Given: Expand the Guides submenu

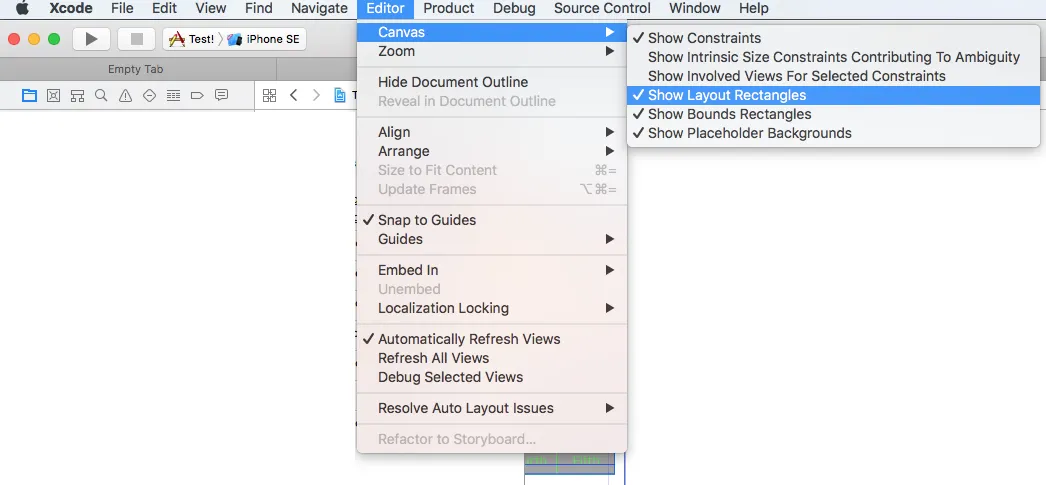Looking at the screenshot, I should [x=492, y=239].
